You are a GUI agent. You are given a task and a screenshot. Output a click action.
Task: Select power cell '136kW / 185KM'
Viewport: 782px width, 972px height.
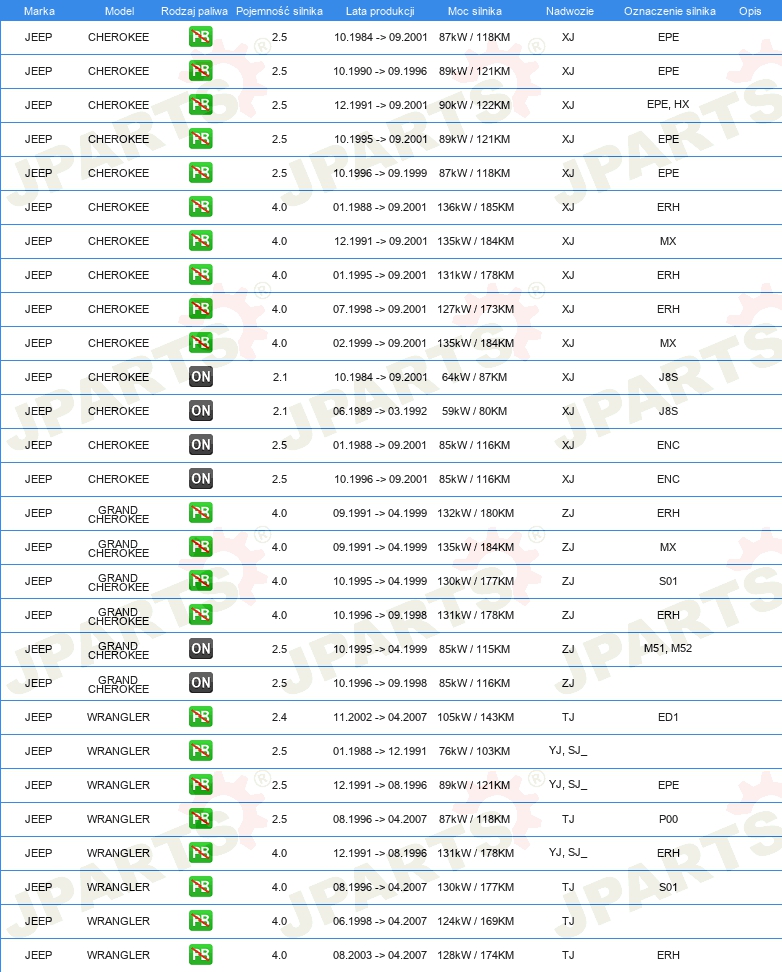[475, 207]
